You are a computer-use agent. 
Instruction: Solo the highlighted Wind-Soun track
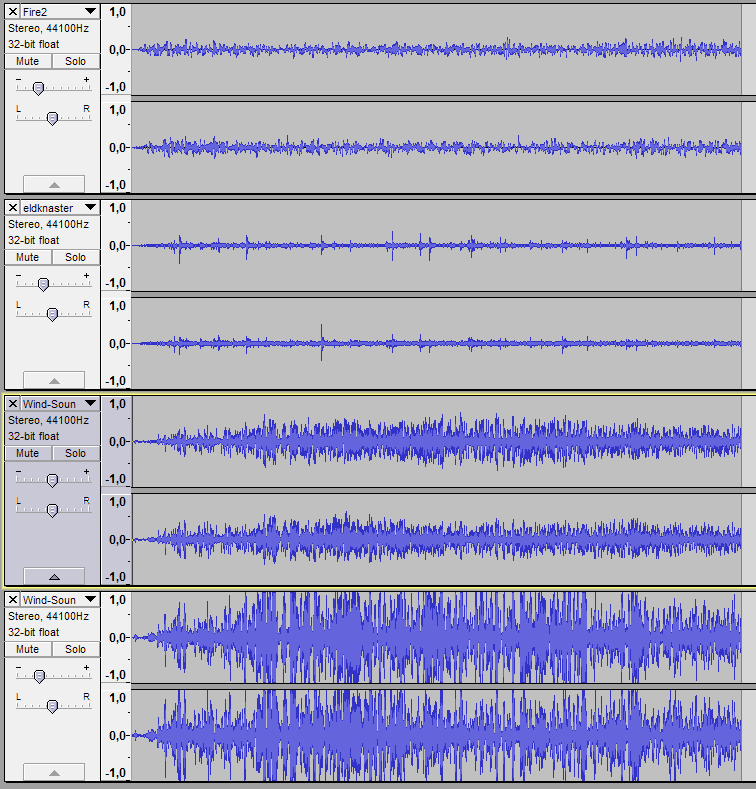76,453
